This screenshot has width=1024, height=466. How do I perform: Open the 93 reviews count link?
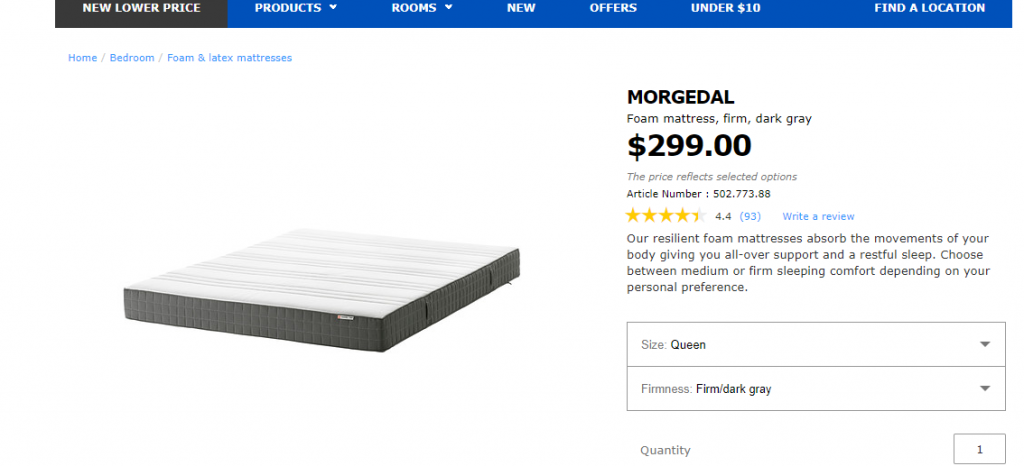[750, 216]
